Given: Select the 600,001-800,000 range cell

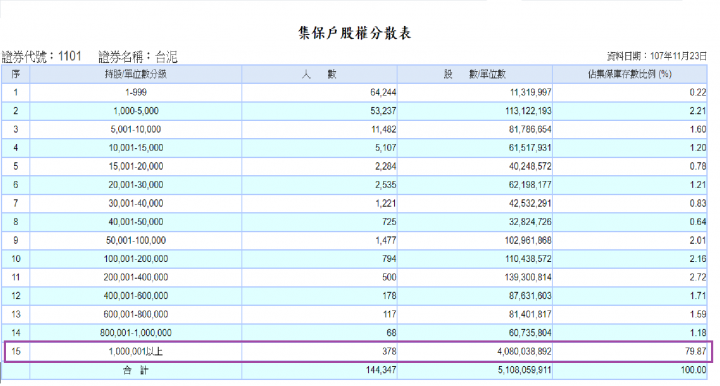Looking at the screenshot, I should (135, 314).
